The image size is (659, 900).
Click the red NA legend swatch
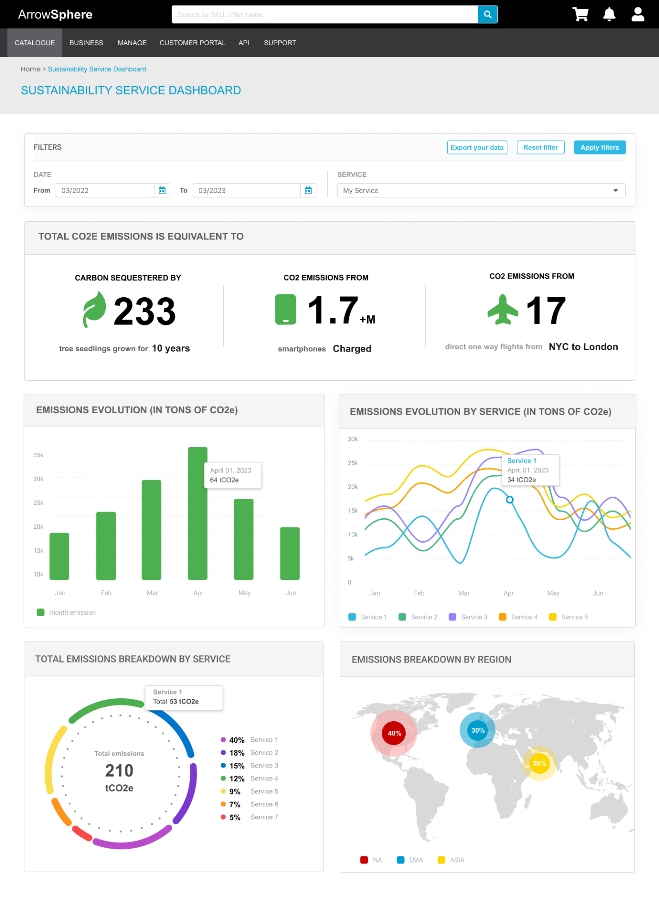(x=363, y=859)
